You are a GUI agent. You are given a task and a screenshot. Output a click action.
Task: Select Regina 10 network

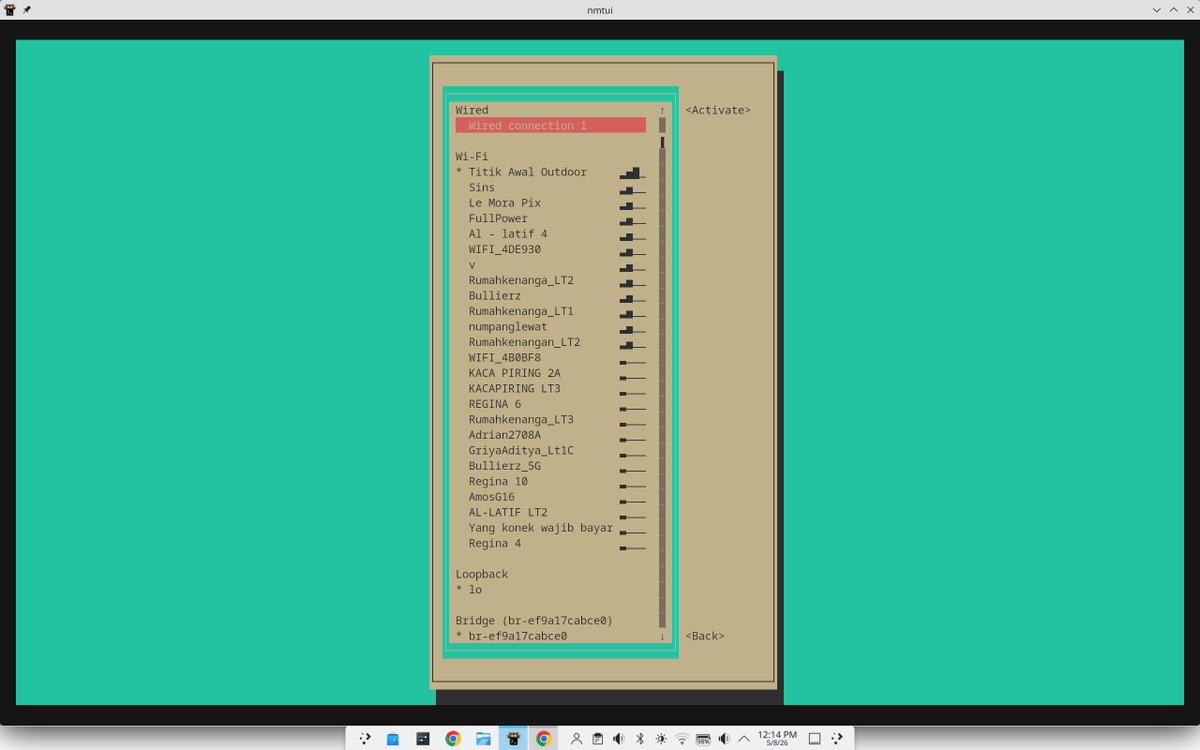pyautogui.click(x=550, y=481)
